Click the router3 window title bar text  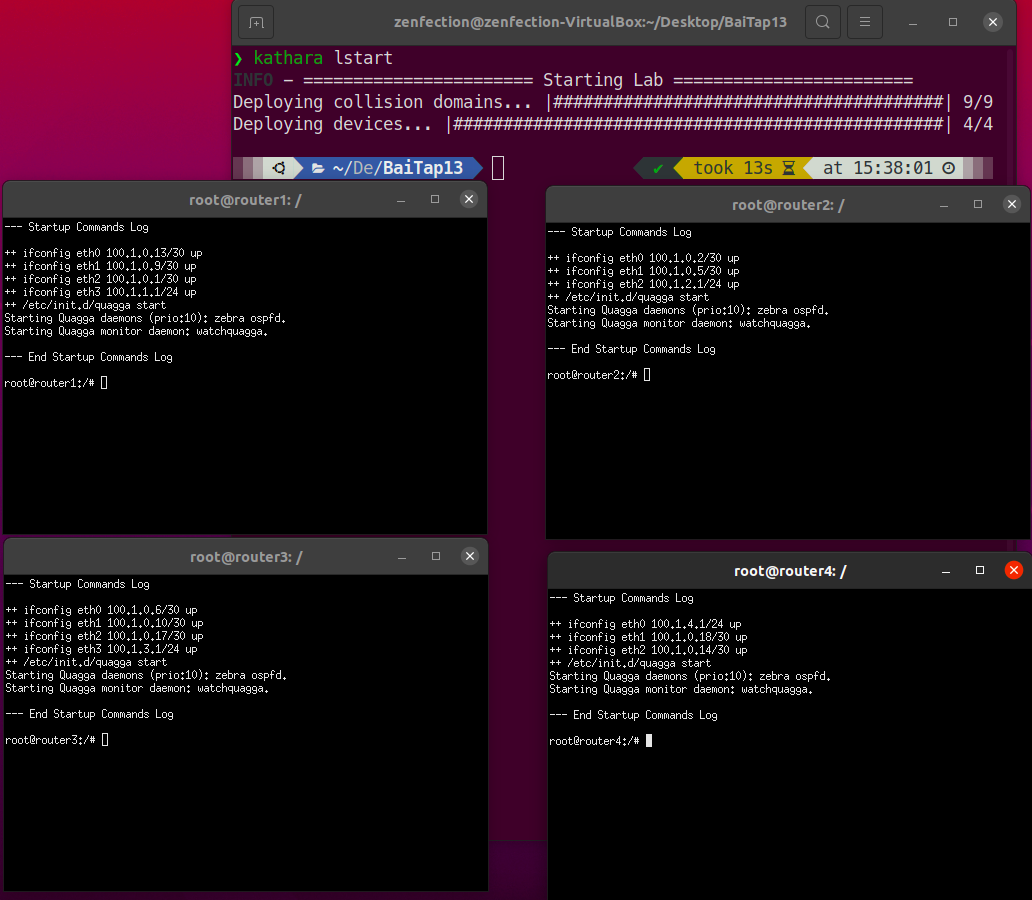(246, 558)
